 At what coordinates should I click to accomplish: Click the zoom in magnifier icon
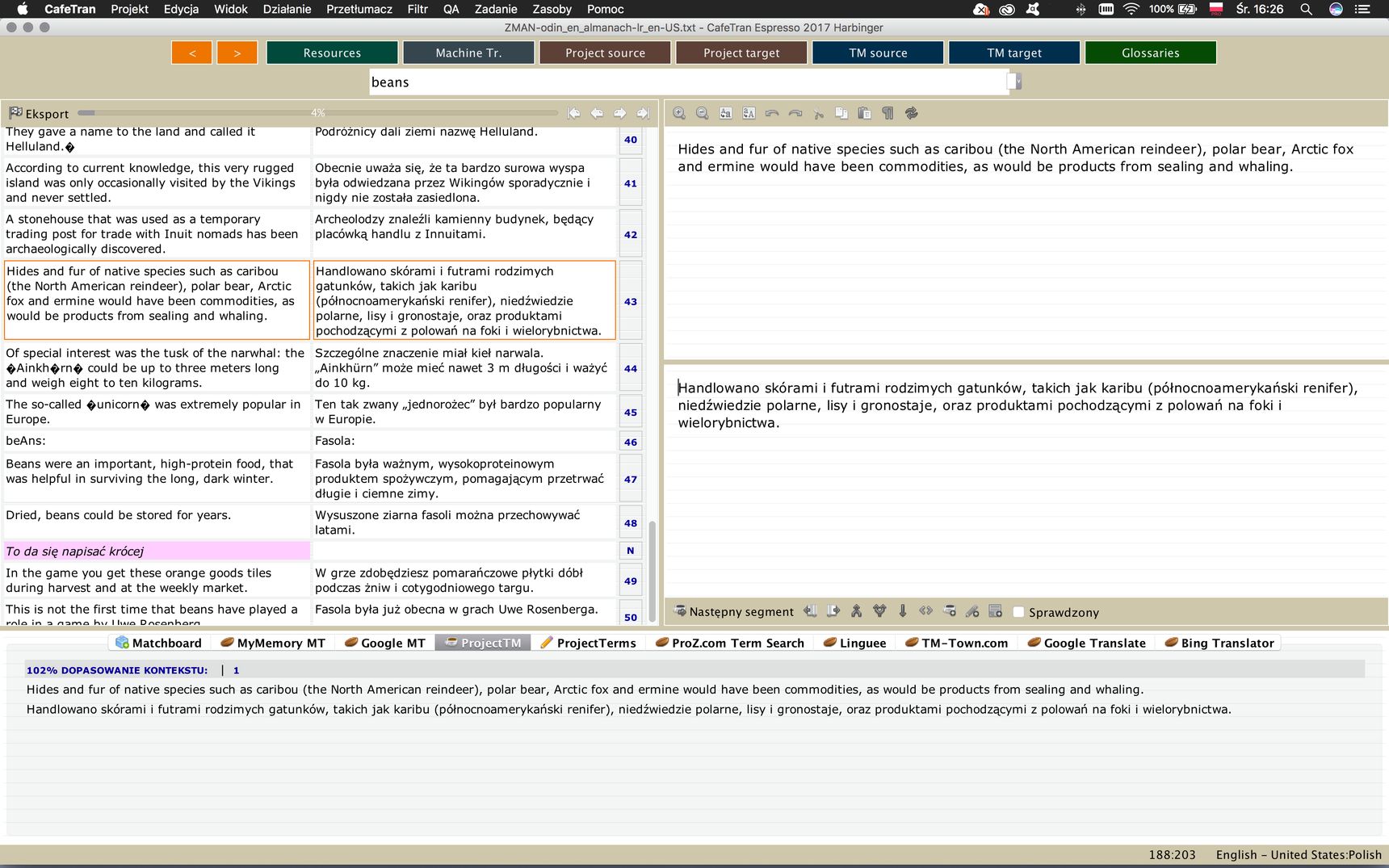tap(679, 113)
